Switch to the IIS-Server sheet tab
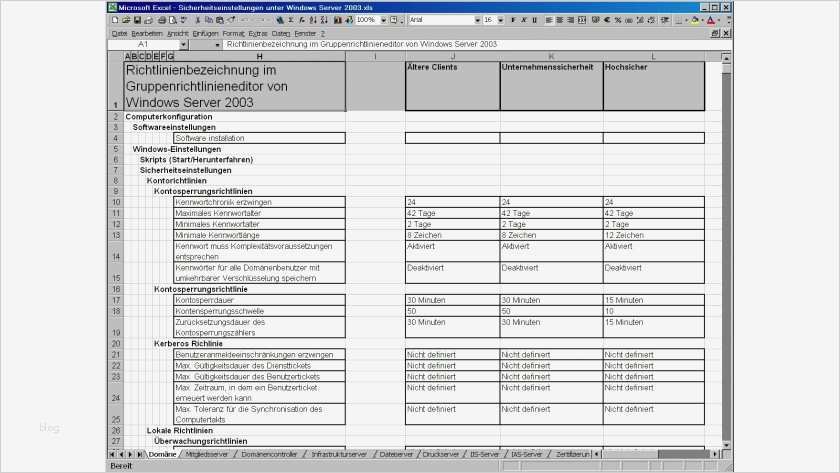This screenshot has height=473, width=840. point(484,454)
